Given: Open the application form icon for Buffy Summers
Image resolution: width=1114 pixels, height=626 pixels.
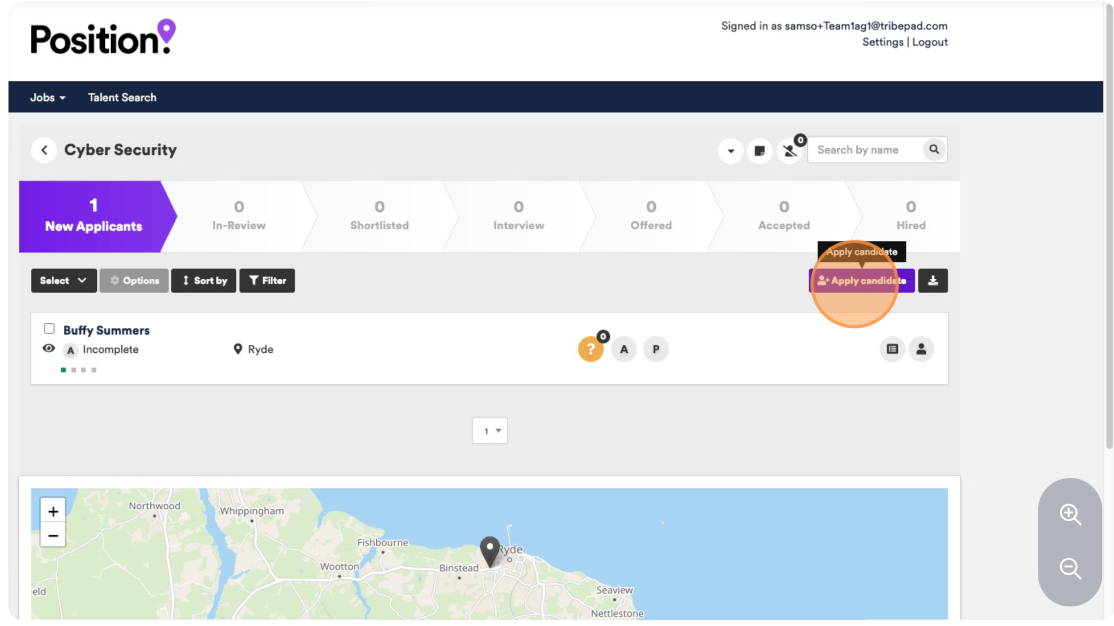Looking at the screenshot, I should tap(892, 349).
